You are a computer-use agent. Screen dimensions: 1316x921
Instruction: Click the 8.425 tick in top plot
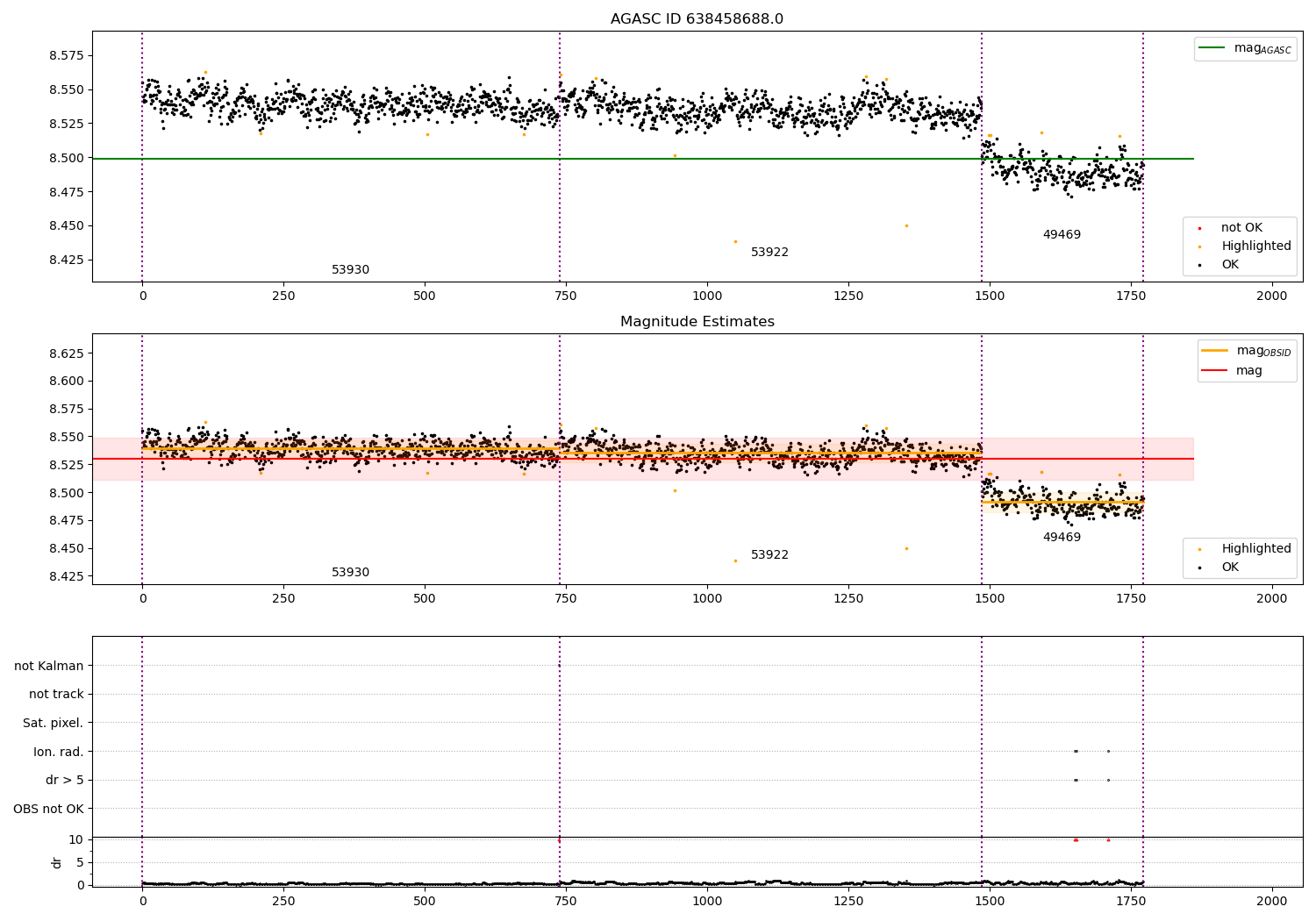click(66, 260)
